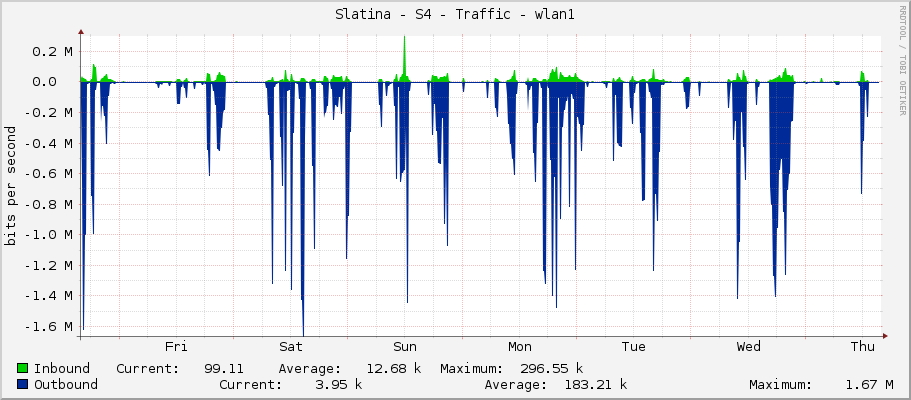Click the '0.0' y-axis value
This screenshot has height=400, width=911.
click(x=44, y=82)
